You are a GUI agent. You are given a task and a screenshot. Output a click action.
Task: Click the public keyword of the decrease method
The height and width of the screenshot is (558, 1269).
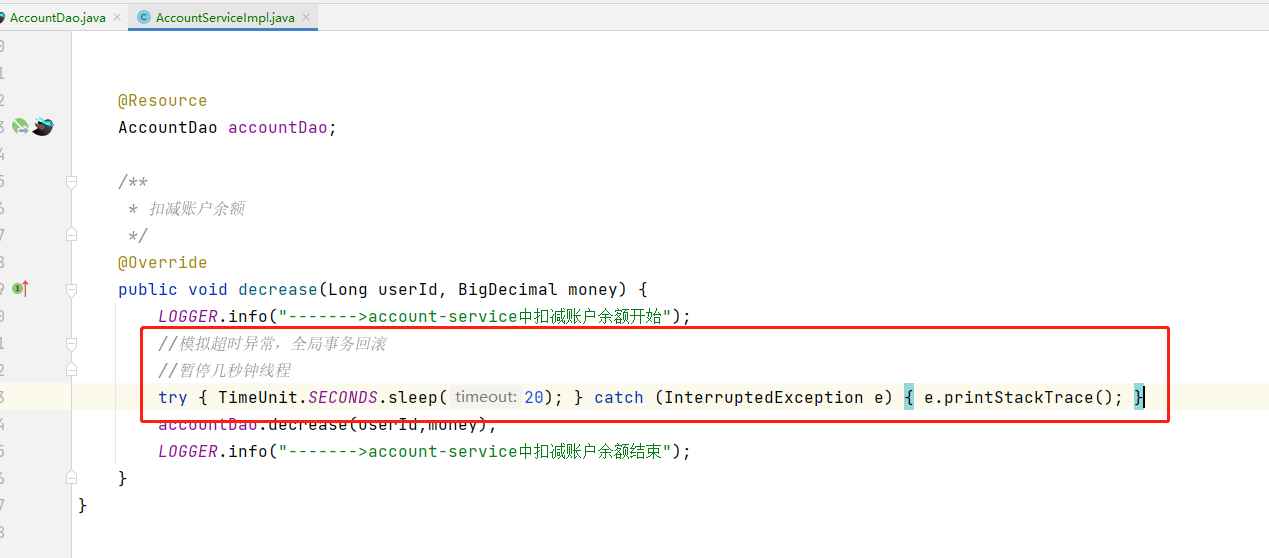[148, 290]
